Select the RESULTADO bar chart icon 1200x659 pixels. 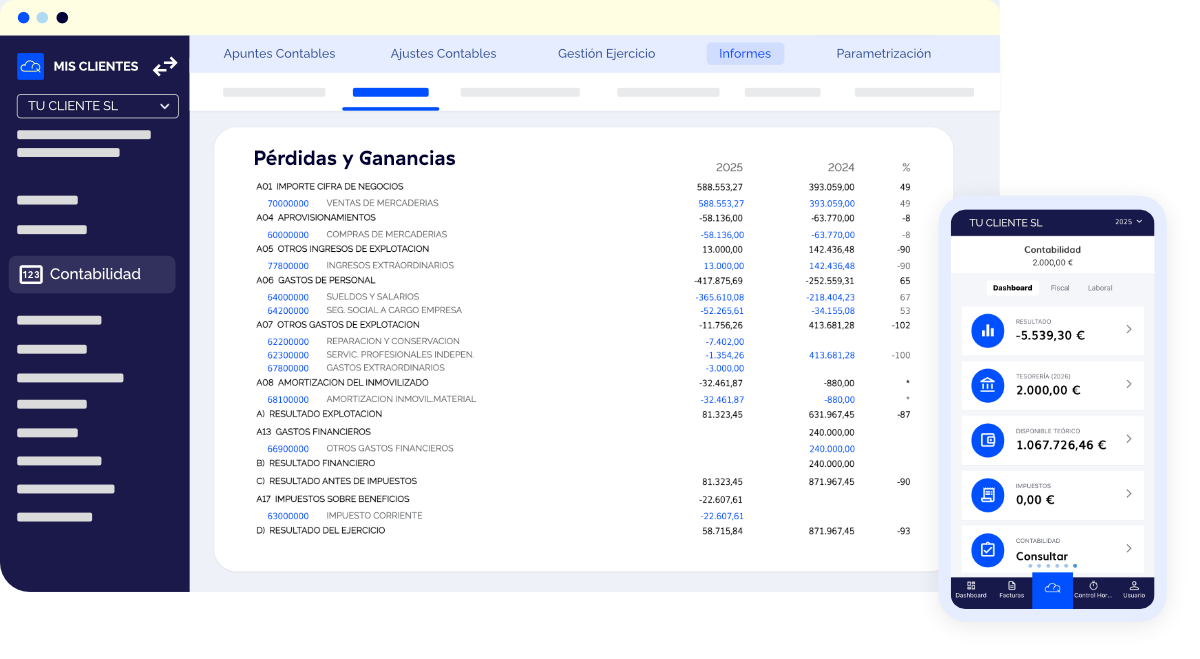tap(987, 330)
